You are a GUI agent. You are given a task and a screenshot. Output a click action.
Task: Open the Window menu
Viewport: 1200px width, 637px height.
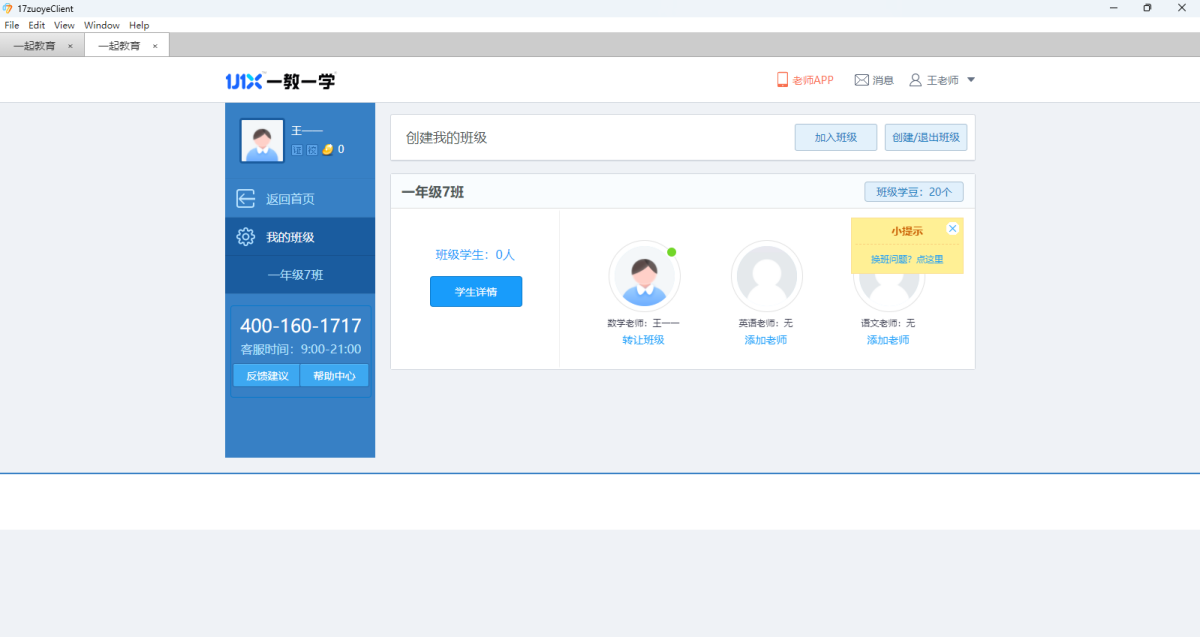point(101,25)
